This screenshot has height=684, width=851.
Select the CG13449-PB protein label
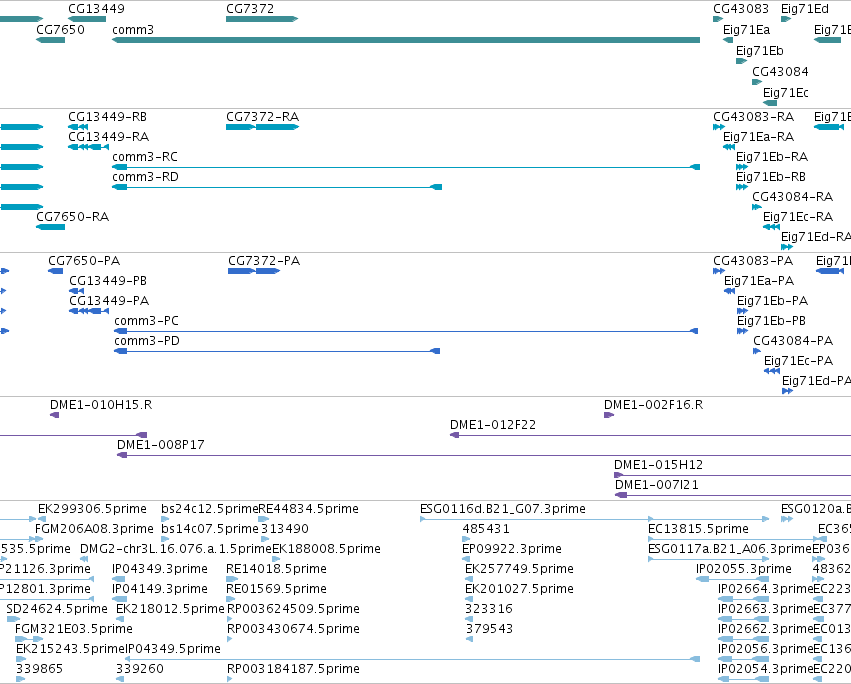pos(108,281)
